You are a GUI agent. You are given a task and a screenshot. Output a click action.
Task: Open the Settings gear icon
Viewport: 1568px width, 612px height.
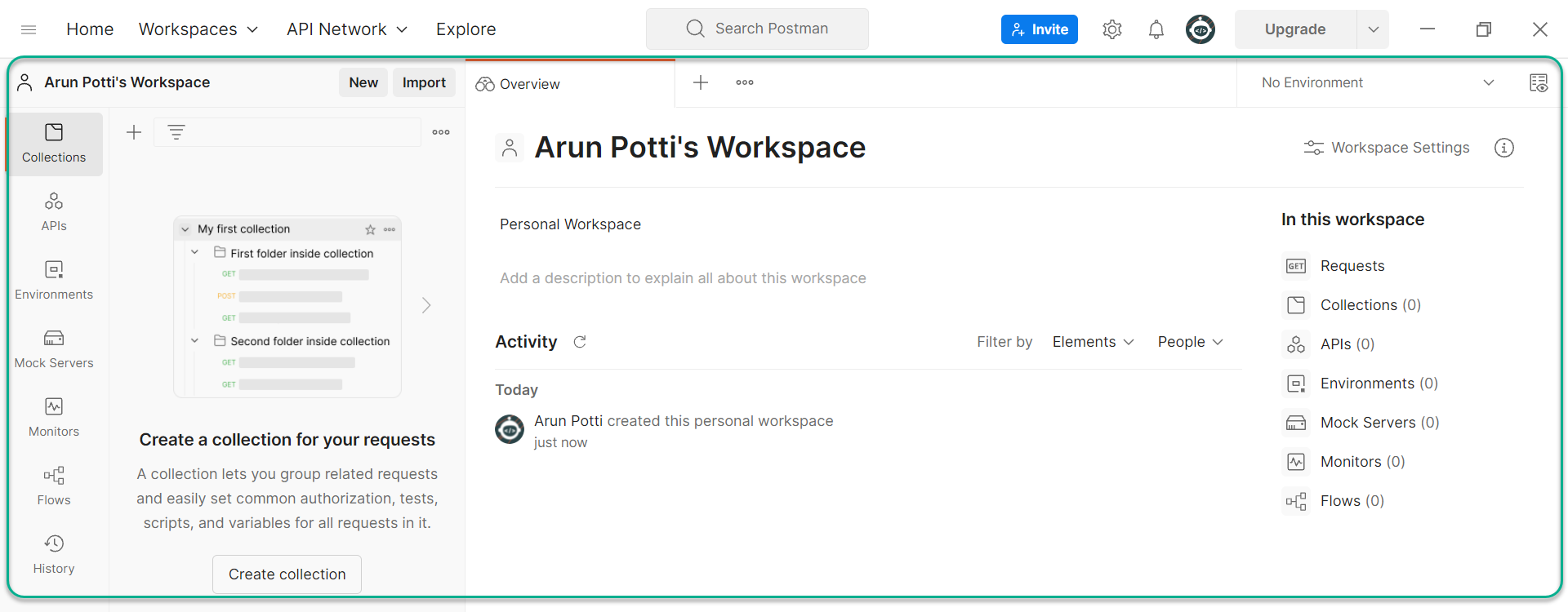[1111, 29]
